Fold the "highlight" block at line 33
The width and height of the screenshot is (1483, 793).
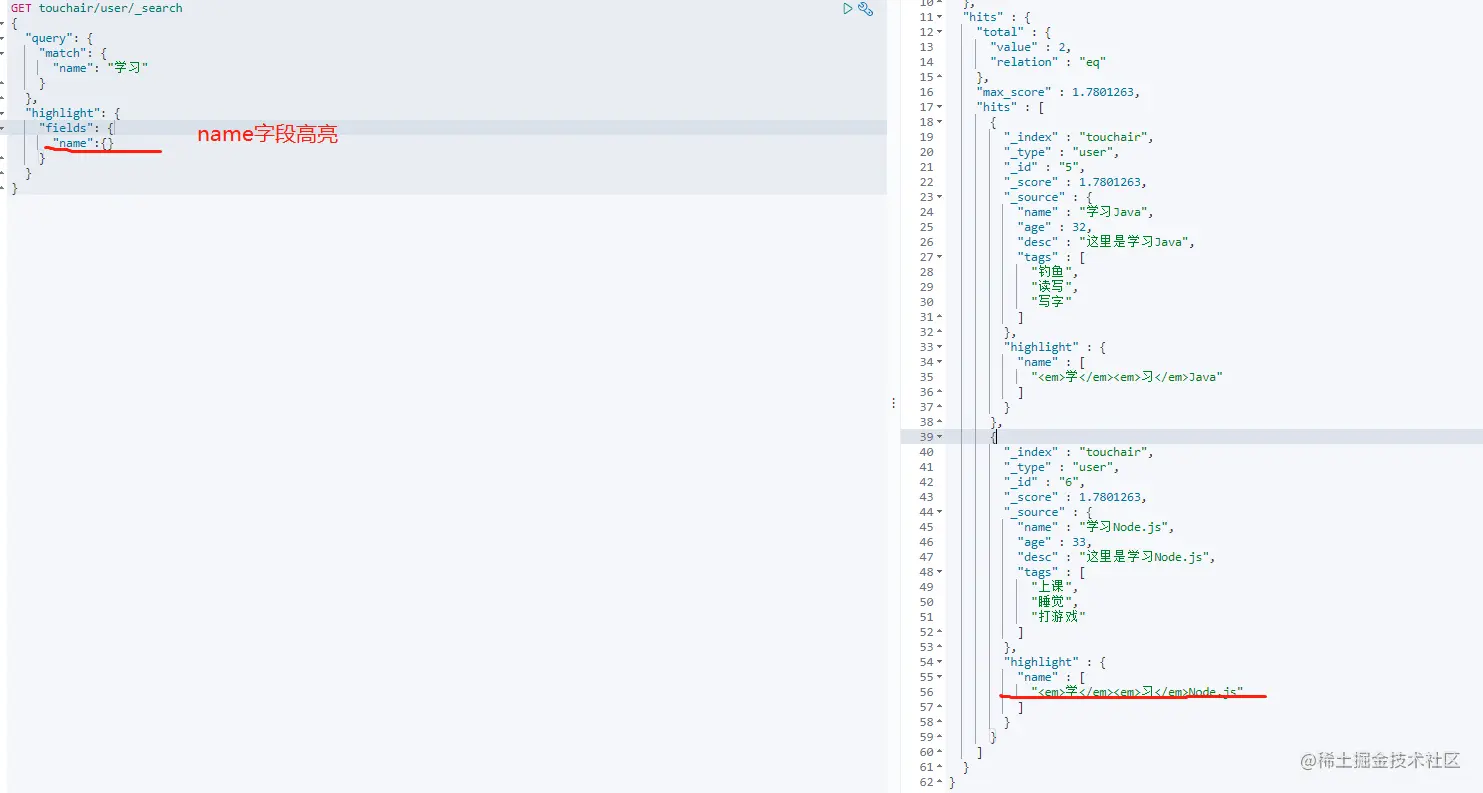pyautogui.click(x=942, y=347)
